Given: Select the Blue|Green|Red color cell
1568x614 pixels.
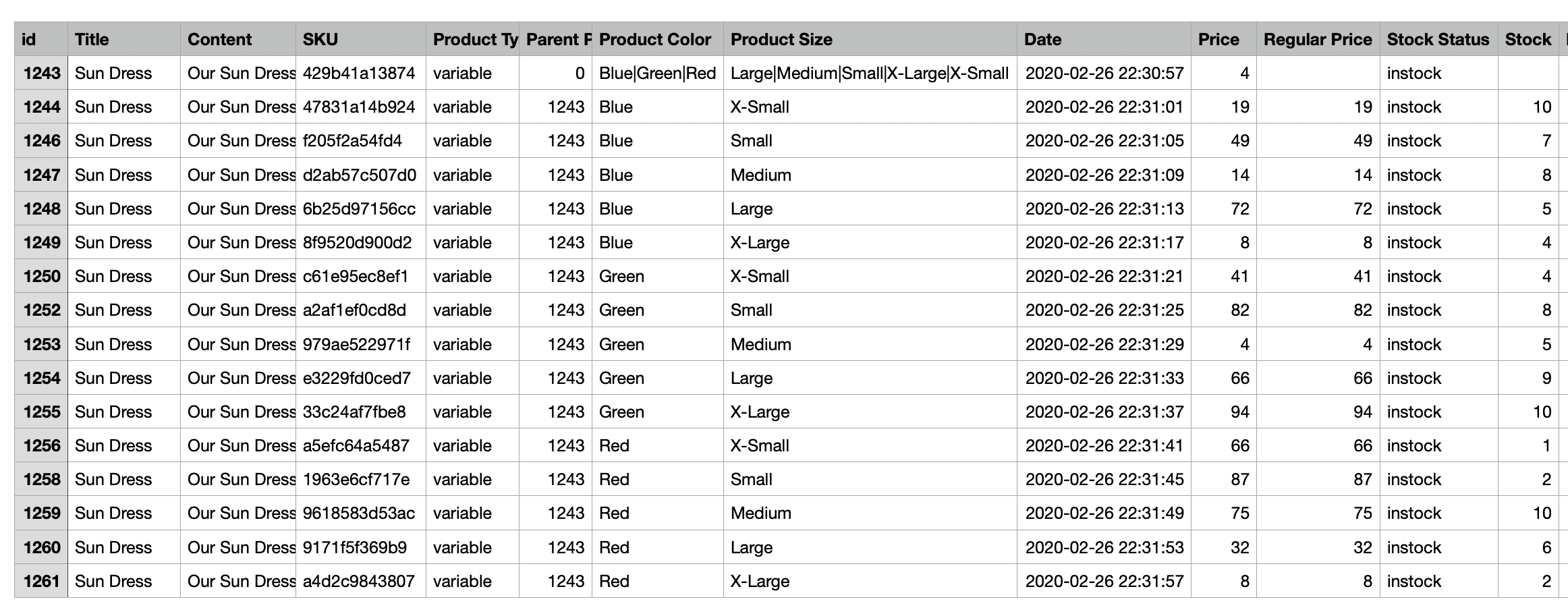Looking at the screenshot, I should coord(657,73).
